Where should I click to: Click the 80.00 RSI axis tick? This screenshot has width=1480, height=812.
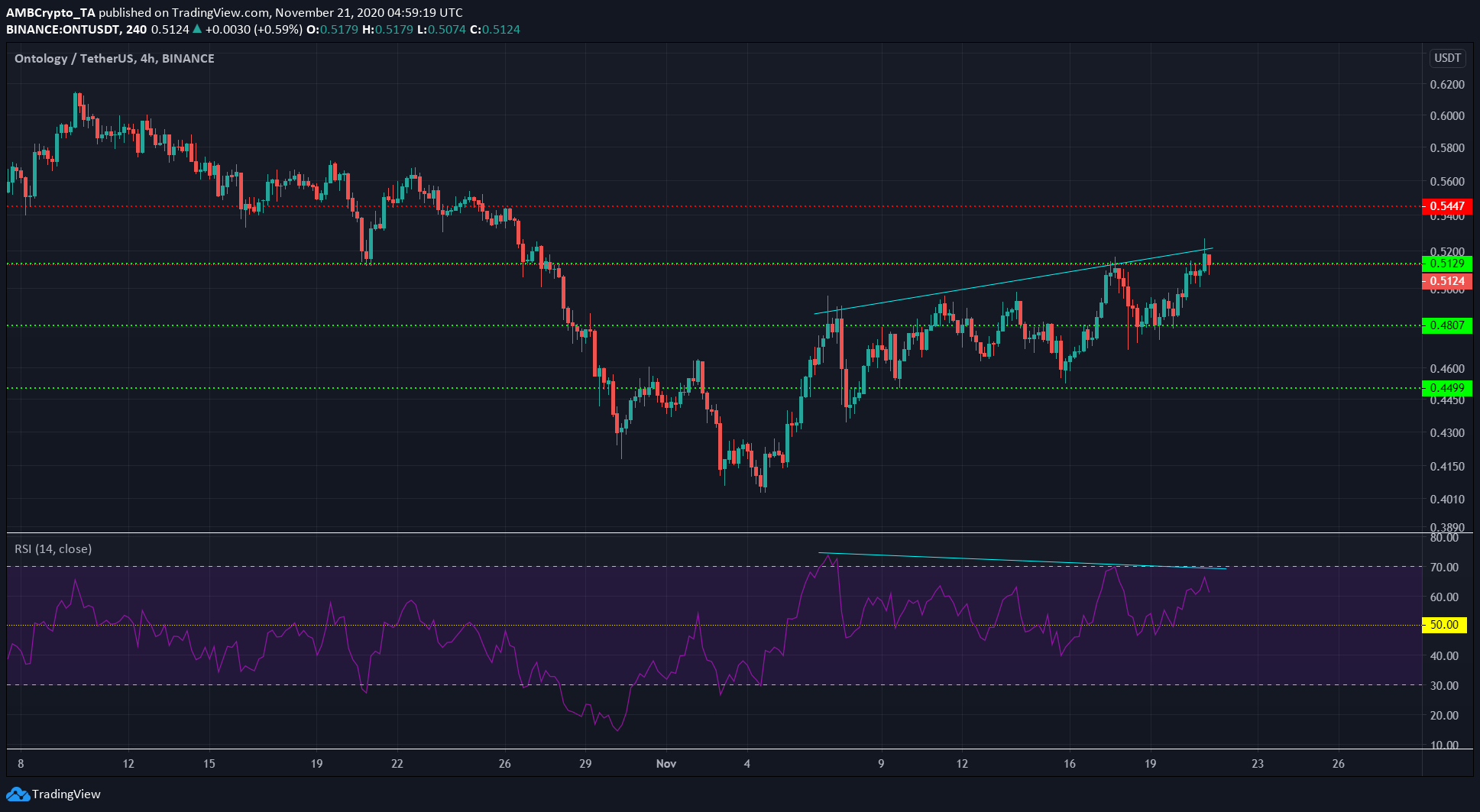[1444, 538]
